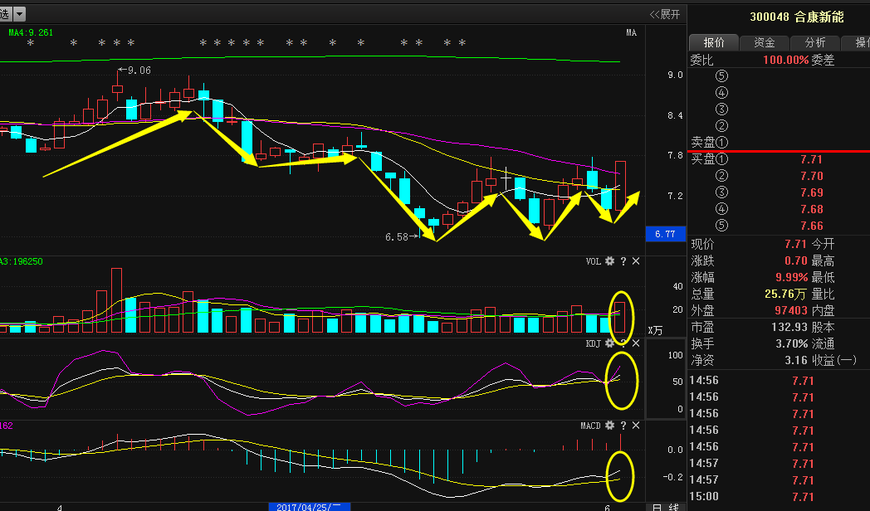Click the 卖盘① row label
The image size is (870, 511).
pyautogui.click(x=709, y=142)
